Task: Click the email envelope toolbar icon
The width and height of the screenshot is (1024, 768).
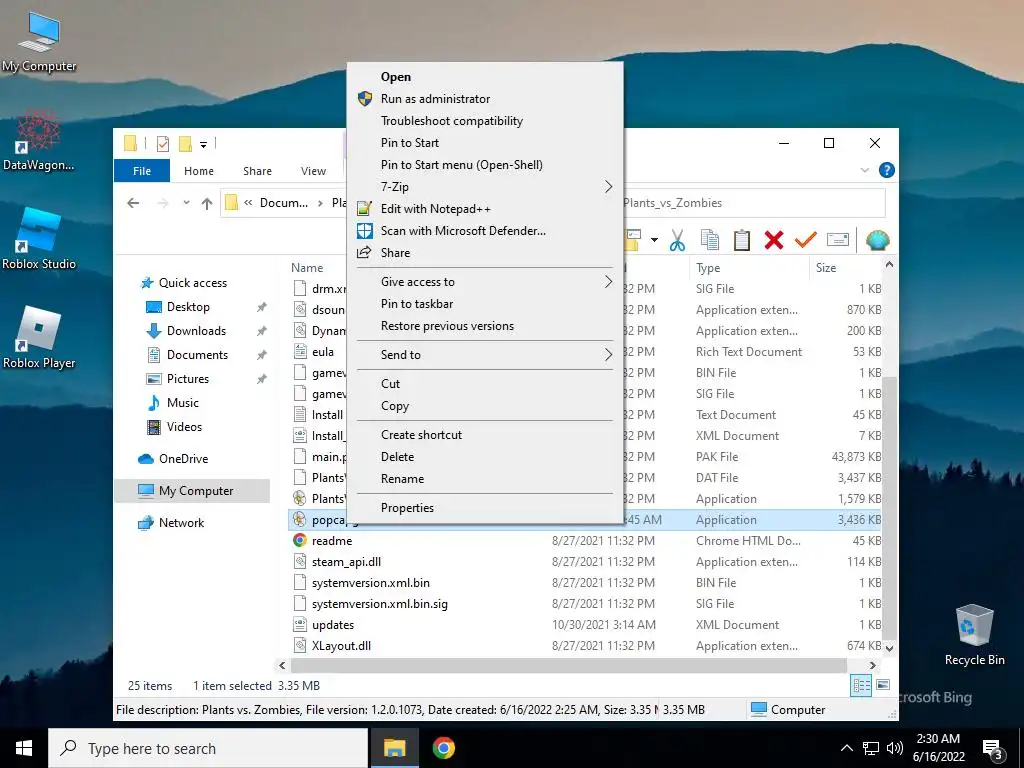Action: pyautogui.click(x=837, y=240)
